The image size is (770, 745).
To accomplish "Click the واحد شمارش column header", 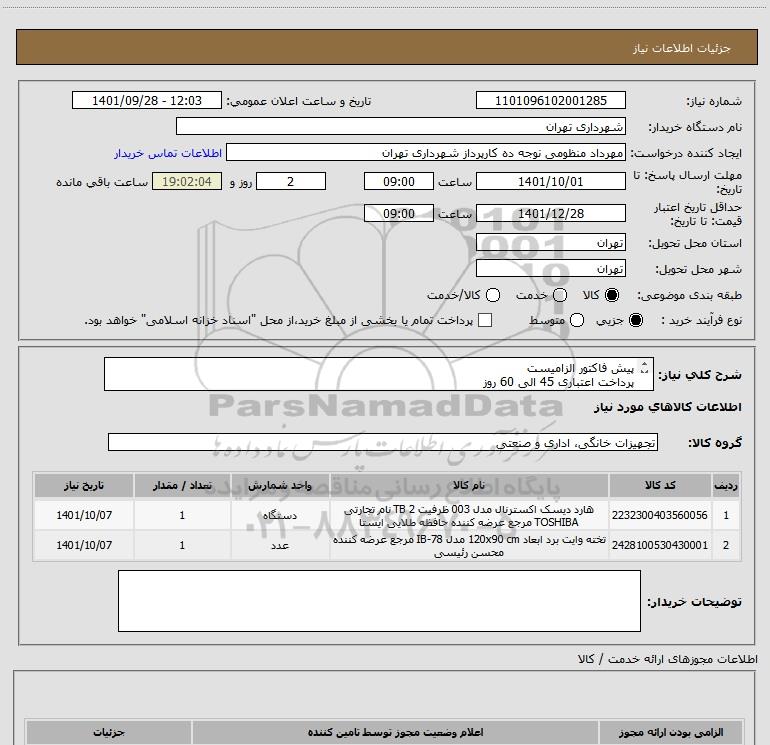I will coord(279,485).
